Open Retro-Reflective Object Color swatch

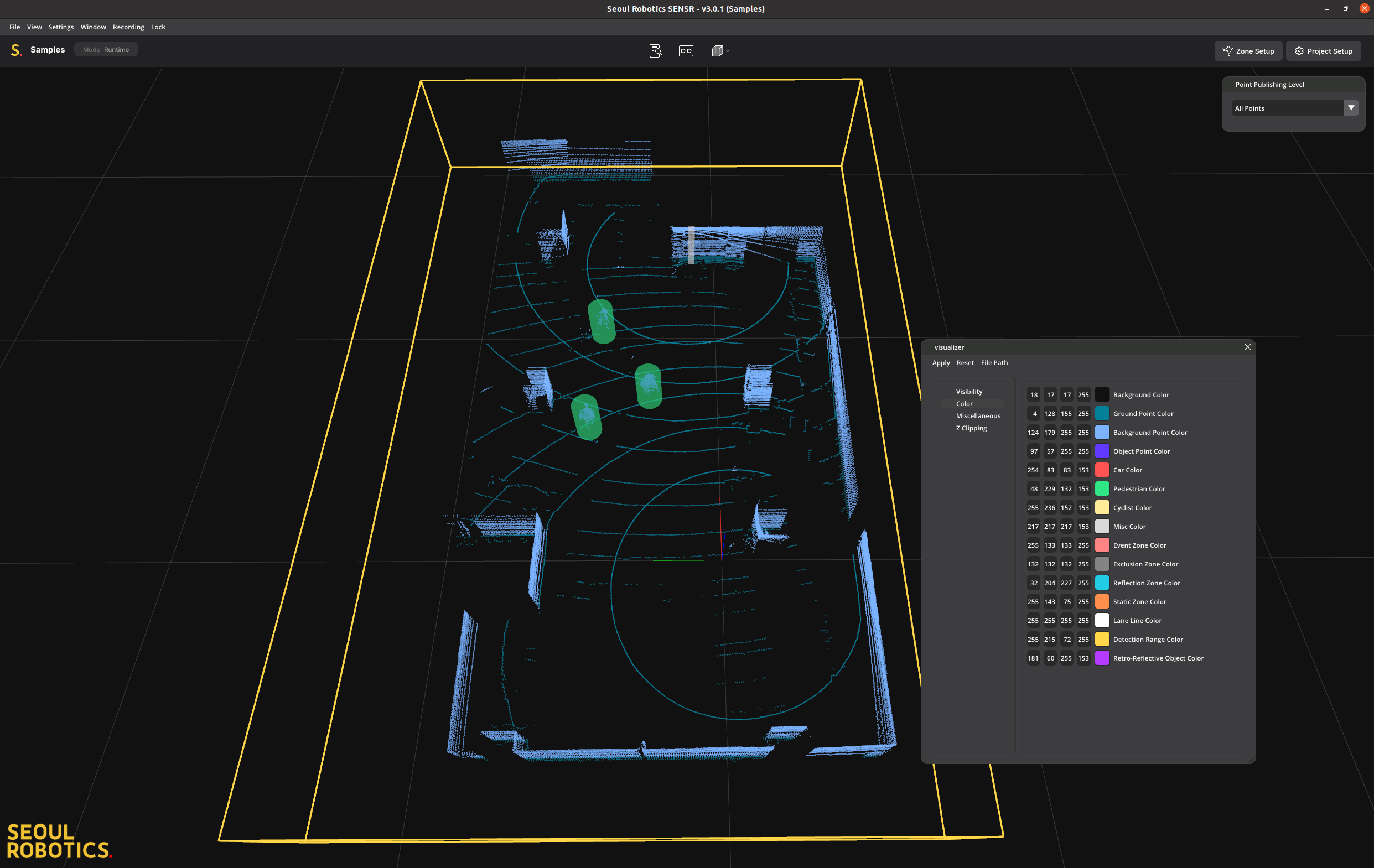[x=1102, y=658]
